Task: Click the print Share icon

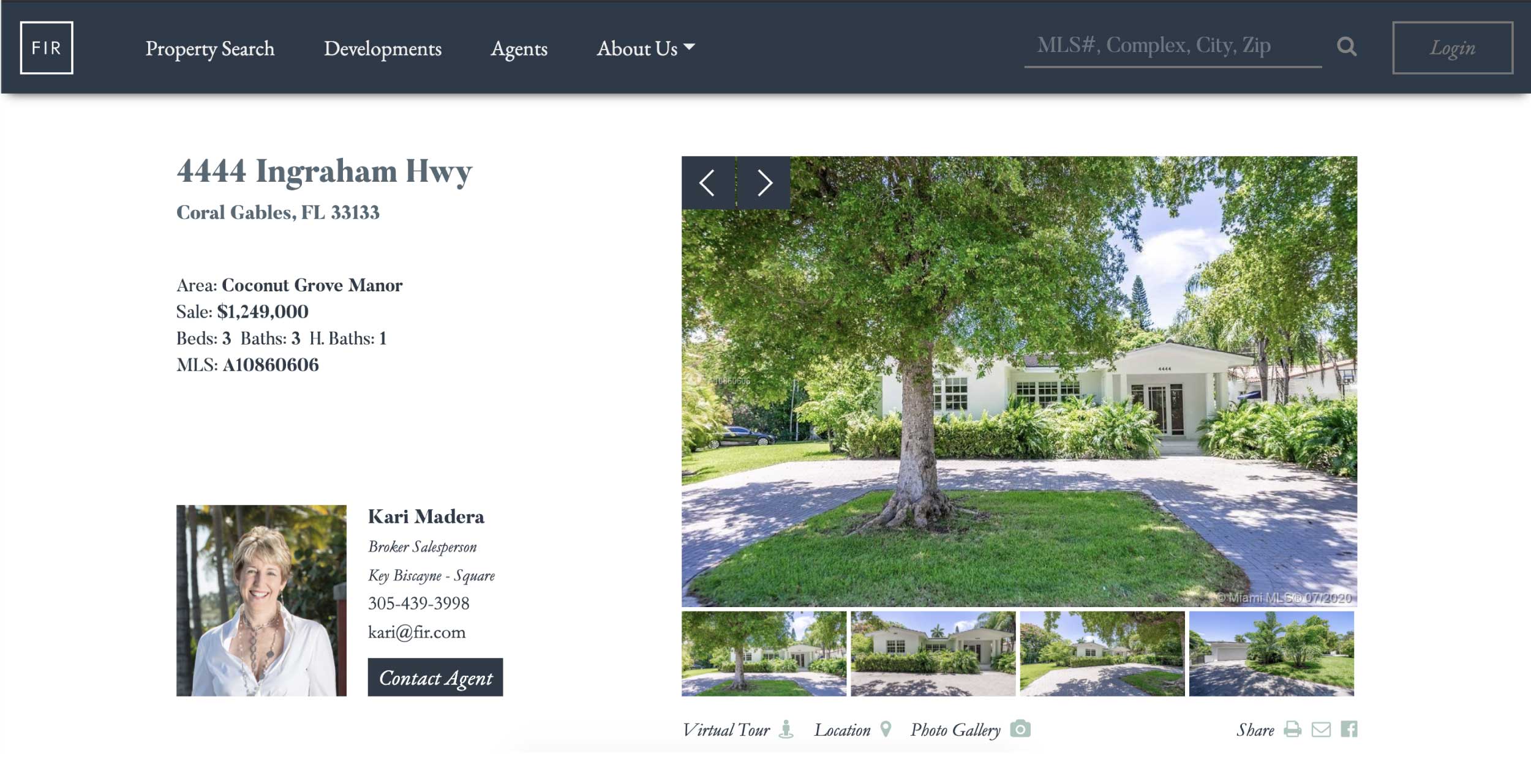Action: click(x=1296, y=728)
